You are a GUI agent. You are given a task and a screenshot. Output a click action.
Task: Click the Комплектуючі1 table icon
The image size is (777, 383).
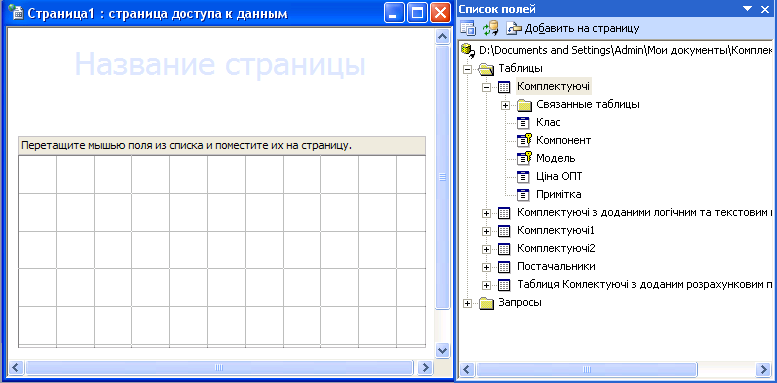coord(503,231)
